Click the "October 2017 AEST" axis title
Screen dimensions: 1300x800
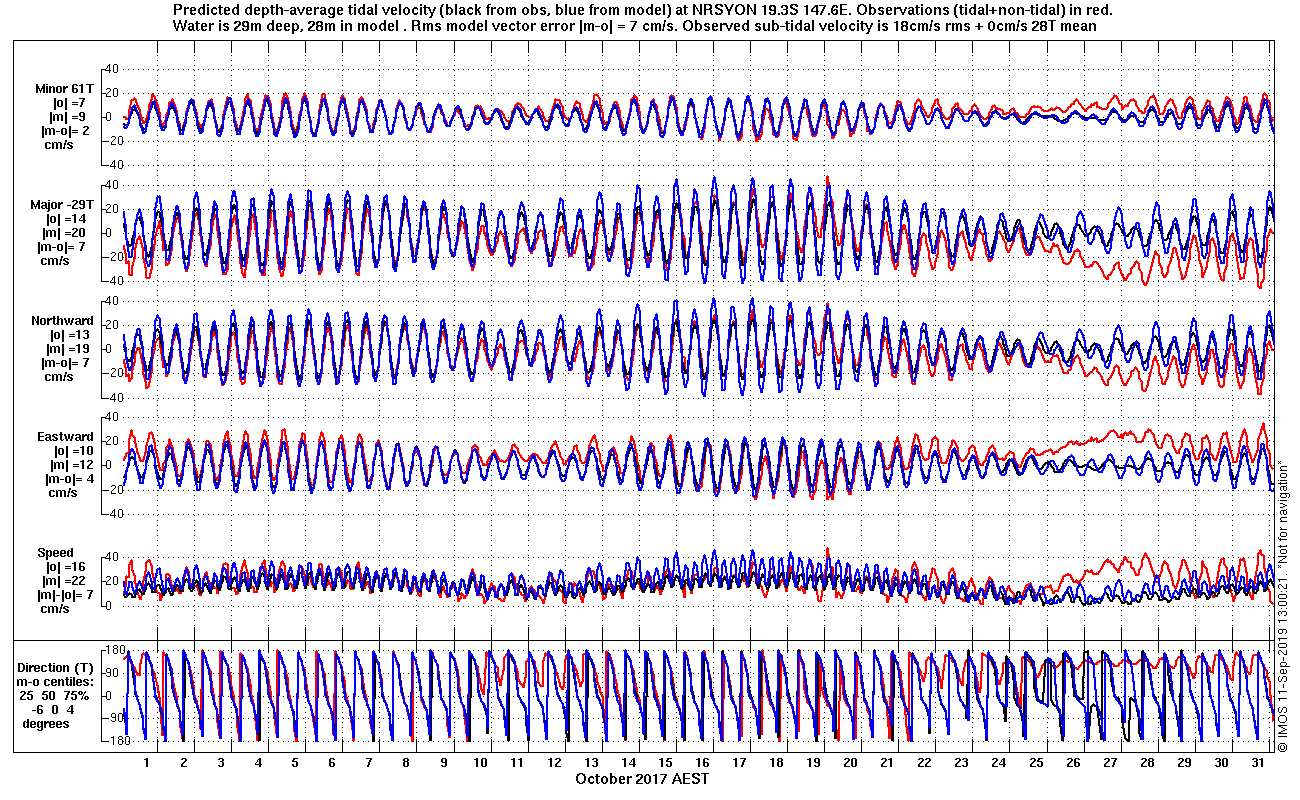[x=643, y=779]
